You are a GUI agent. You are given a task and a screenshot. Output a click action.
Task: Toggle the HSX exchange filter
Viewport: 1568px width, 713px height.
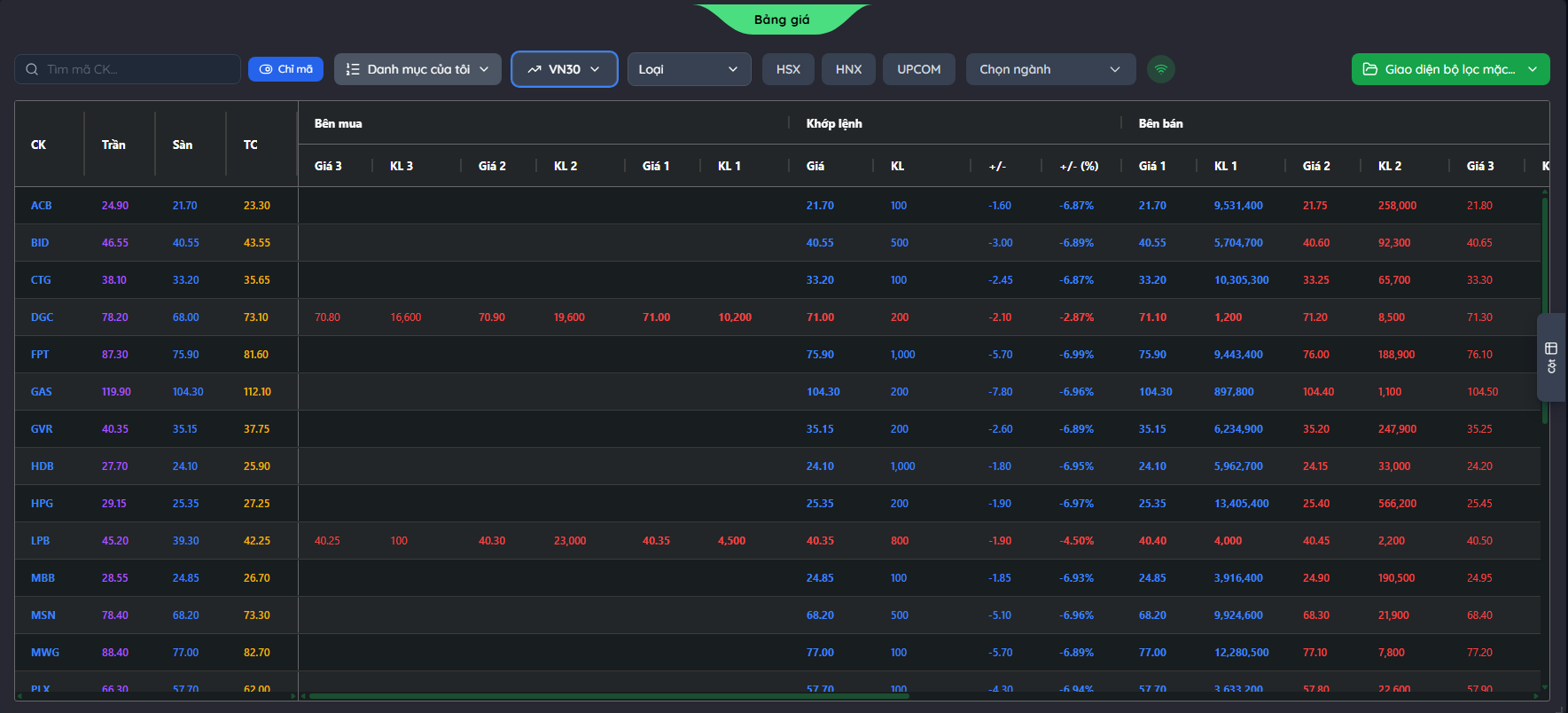788,69
